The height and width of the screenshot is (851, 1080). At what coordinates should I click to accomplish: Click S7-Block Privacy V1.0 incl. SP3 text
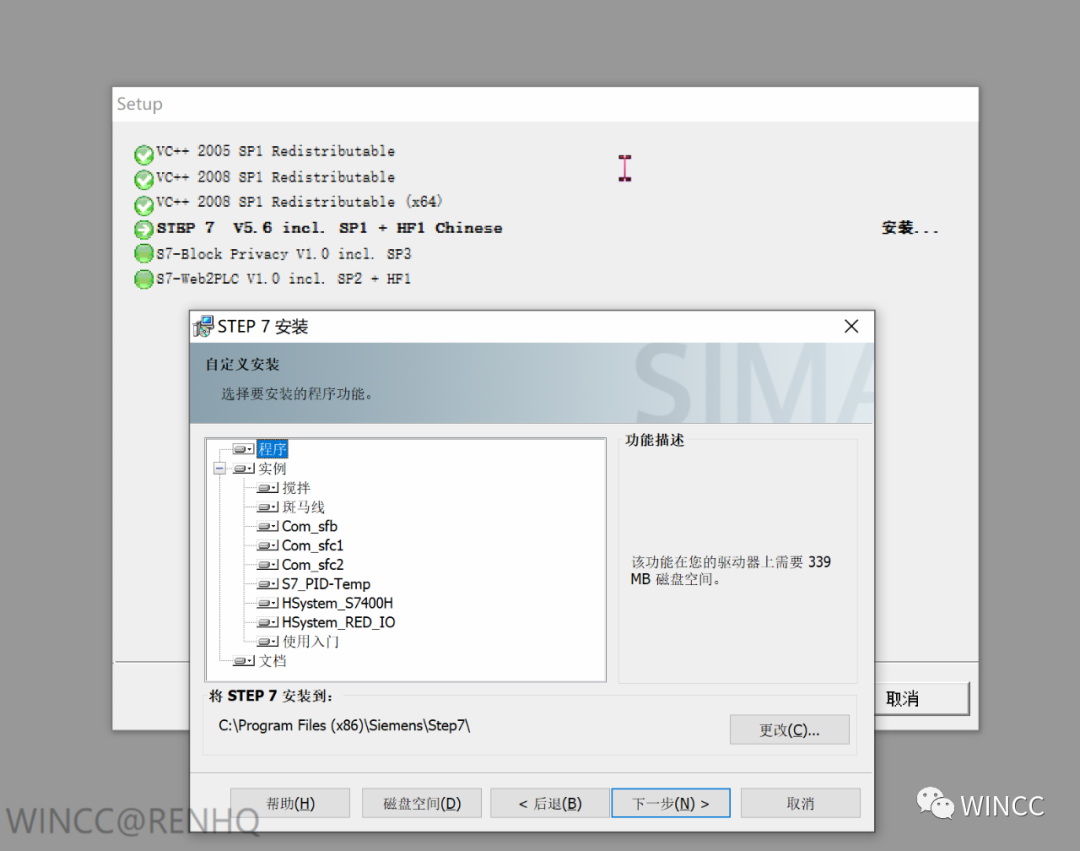(x=284, y=254)
